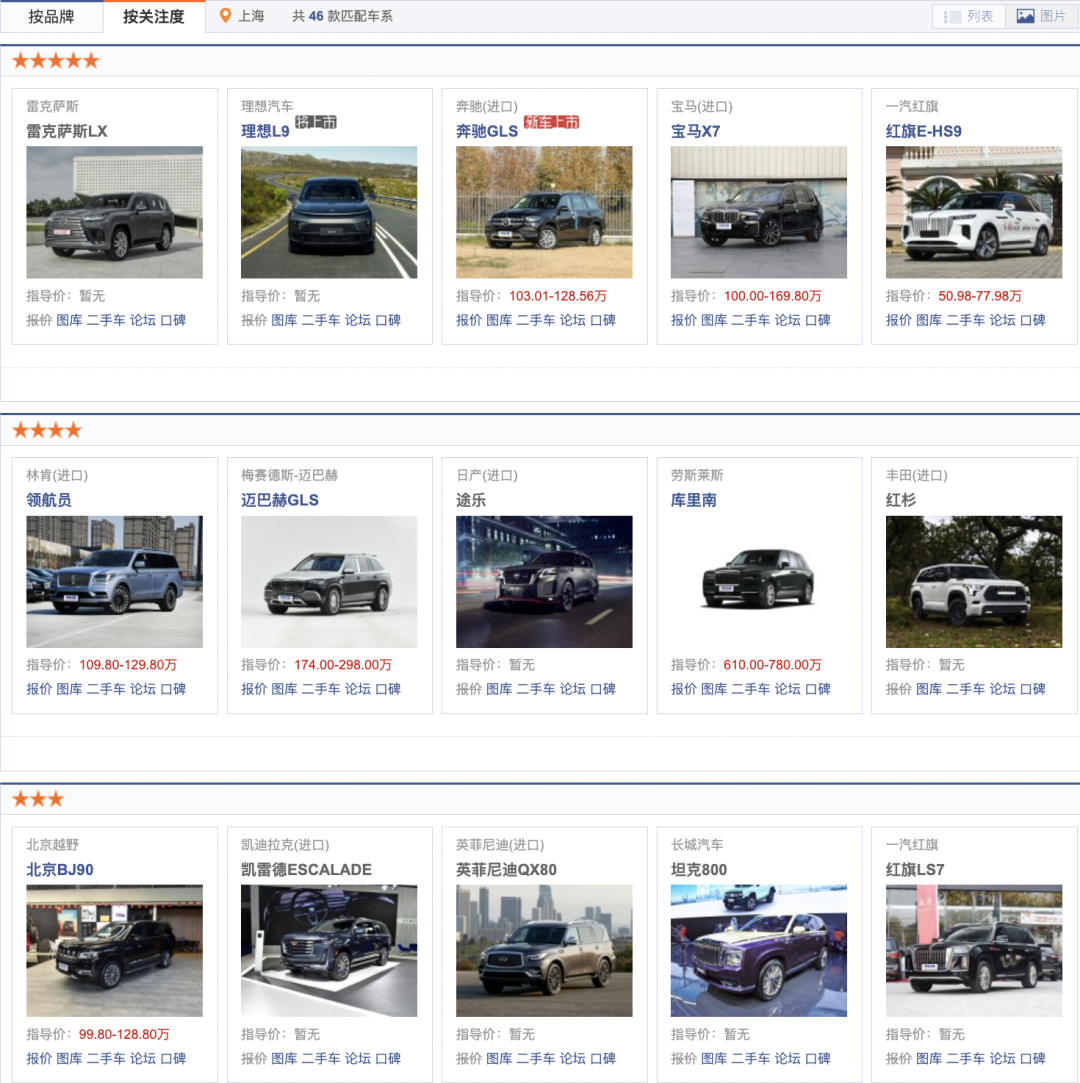
Task: Click 梅赛德斯-迈巴赫 brand label
Action: click(289, 475)
